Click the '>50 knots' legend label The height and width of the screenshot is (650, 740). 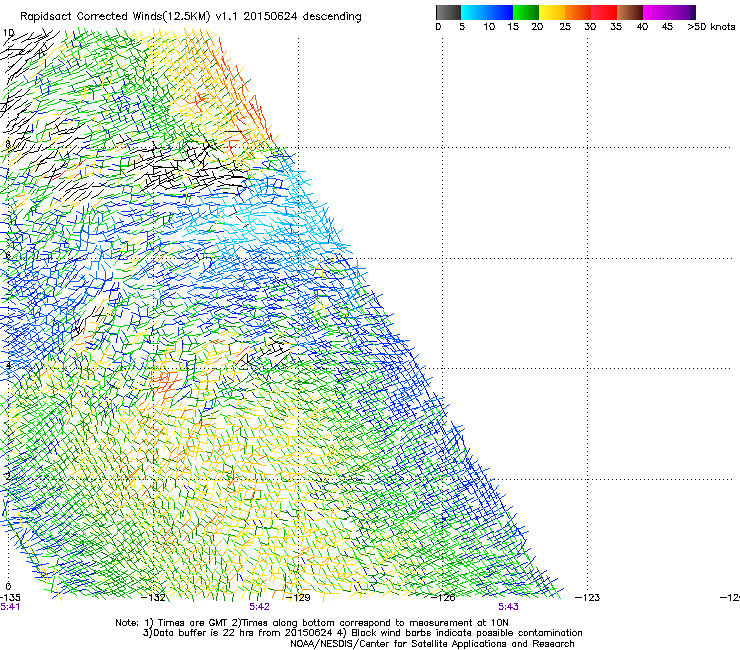(711, 26)
